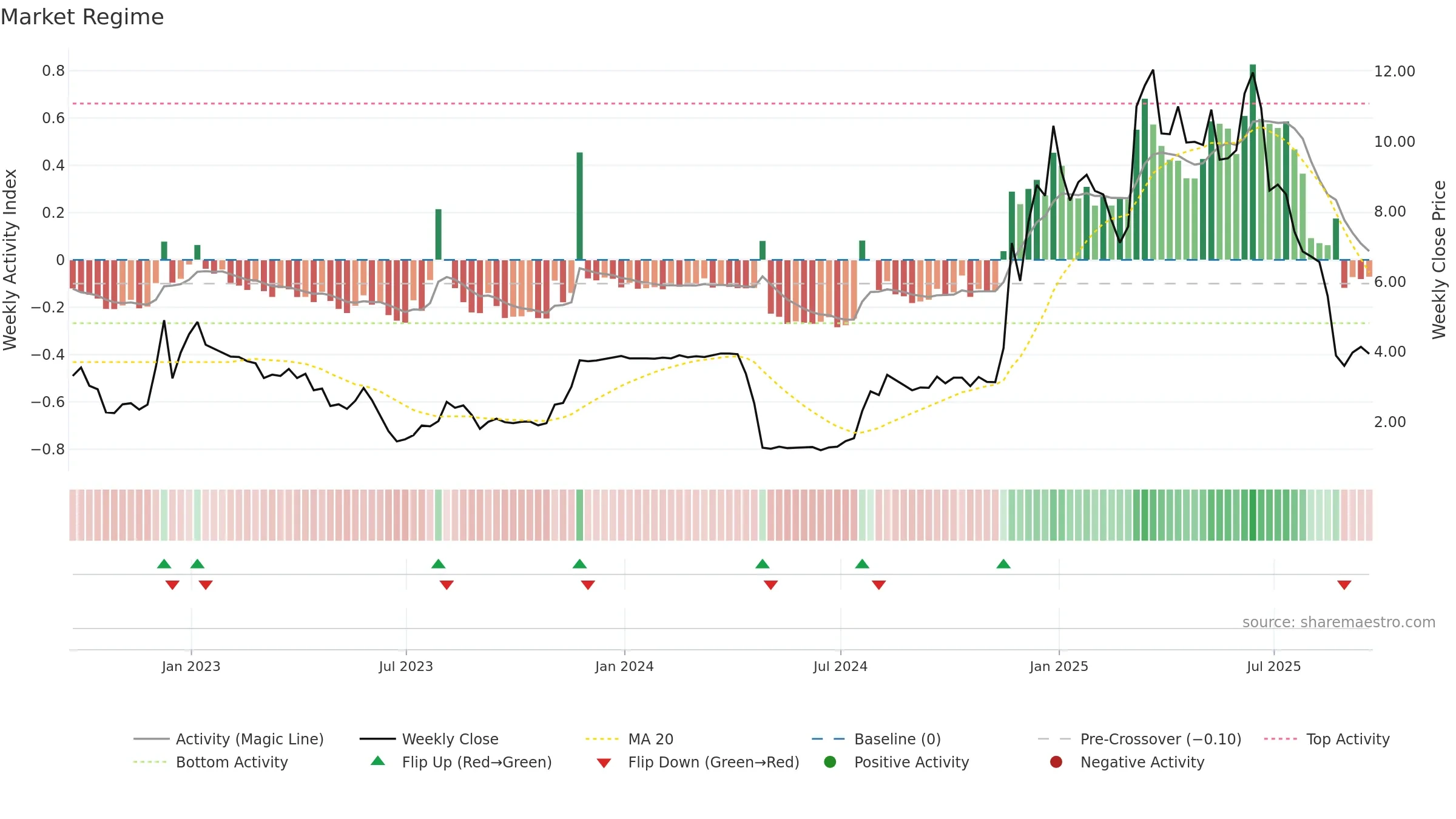Click the pink Top Activity dotted line swatch
The height and width of the screenshot is (819, 1456).
click(x=1280, y=739)
